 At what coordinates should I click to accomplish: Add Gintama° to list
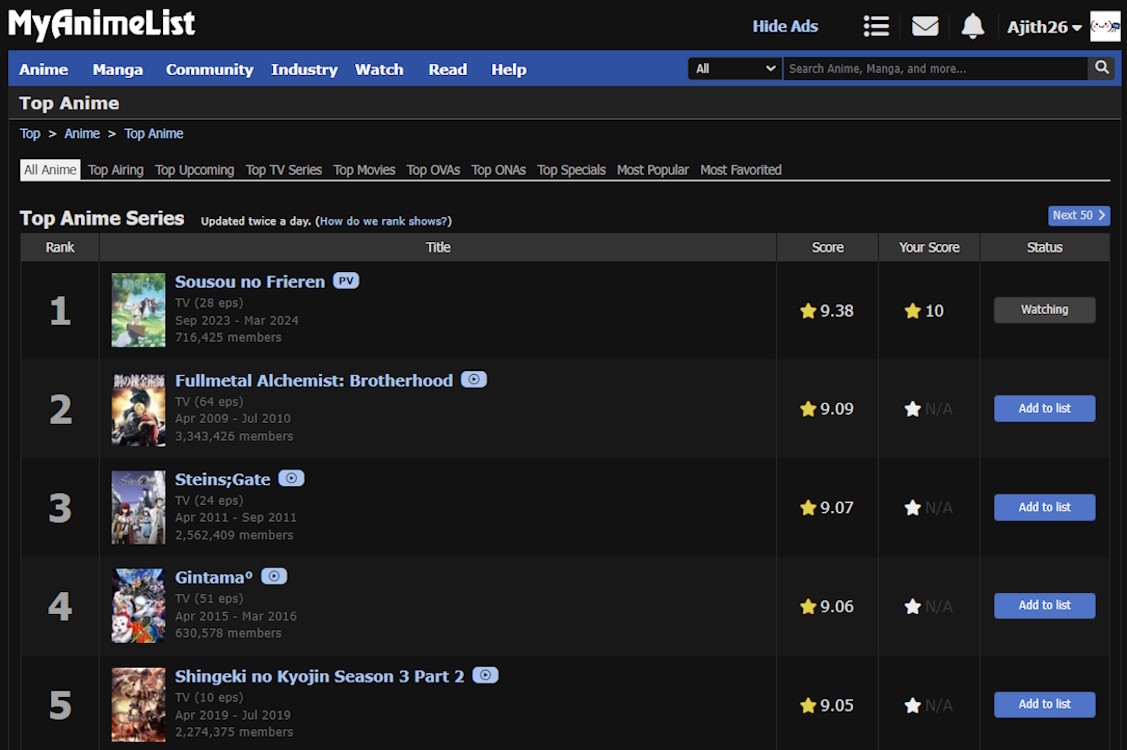point(1044,605)
